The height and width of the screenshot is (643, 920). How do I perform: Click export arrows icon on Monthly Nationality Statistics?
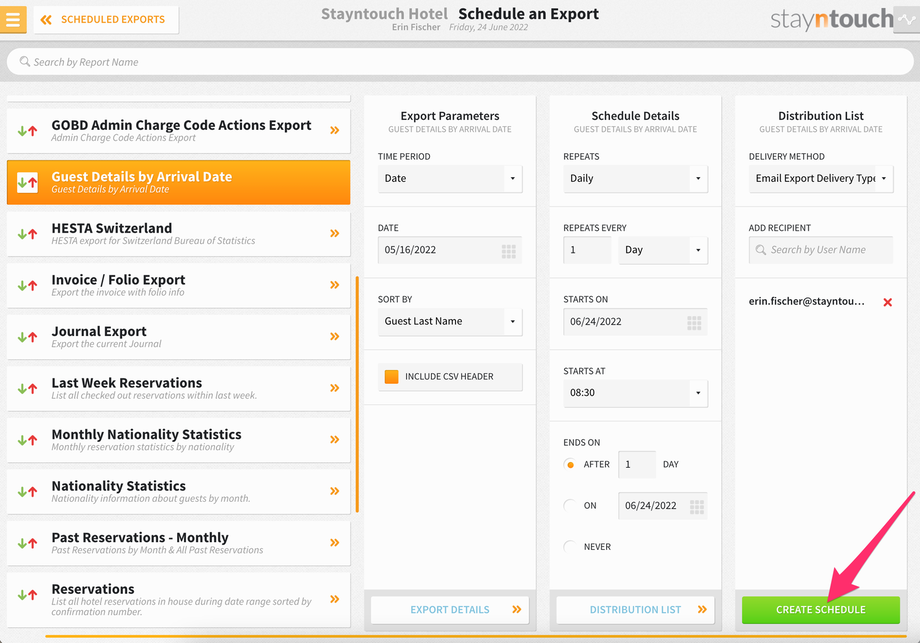tap(27, 441)
